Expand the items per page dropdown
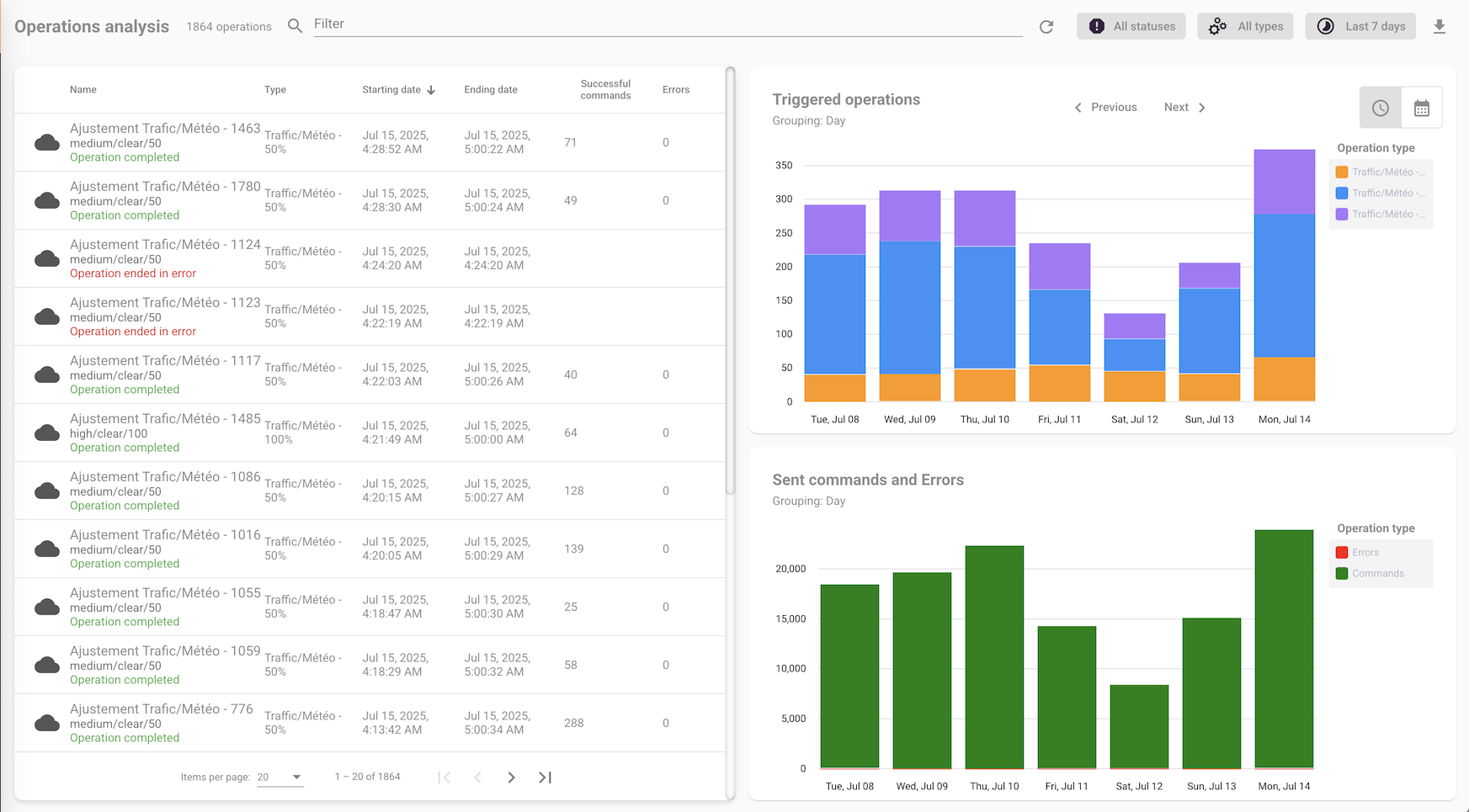The width and height of the screenshot is (1469, 812). (280, 778)
